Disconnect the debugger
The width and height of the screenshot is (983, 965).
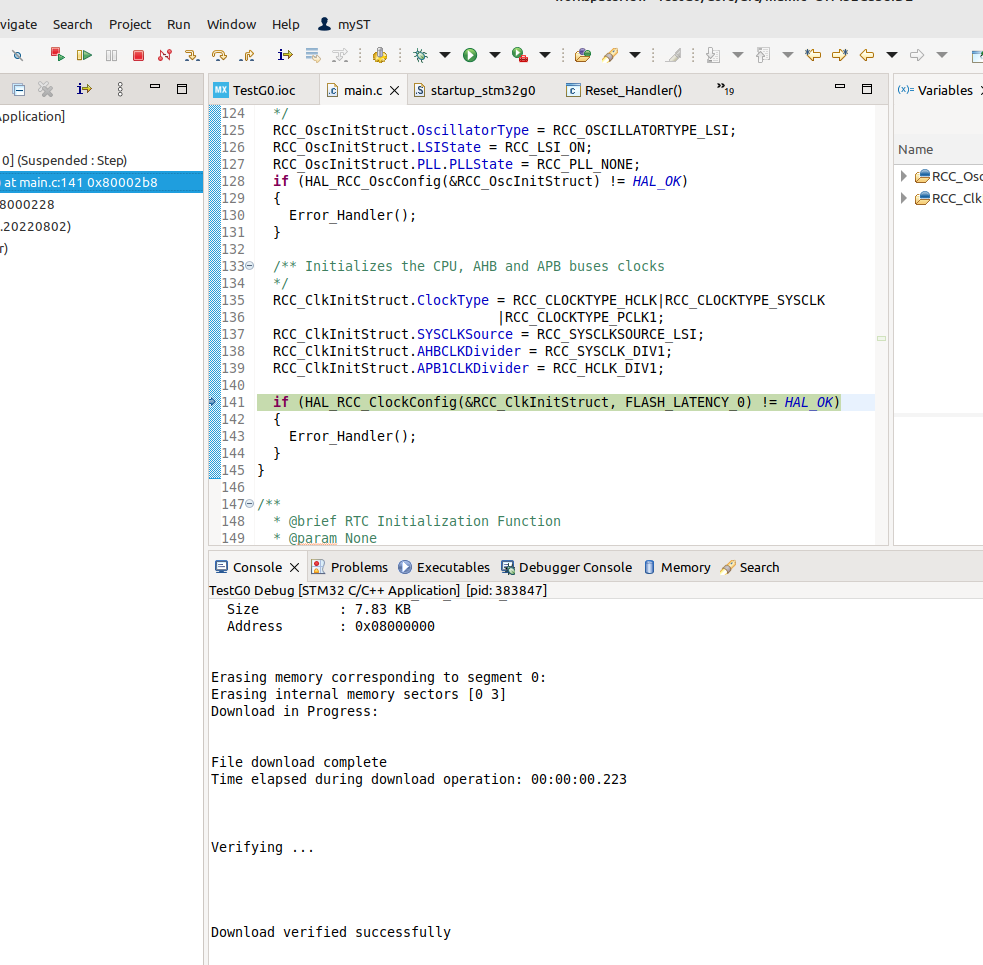(x=163, y=55)
